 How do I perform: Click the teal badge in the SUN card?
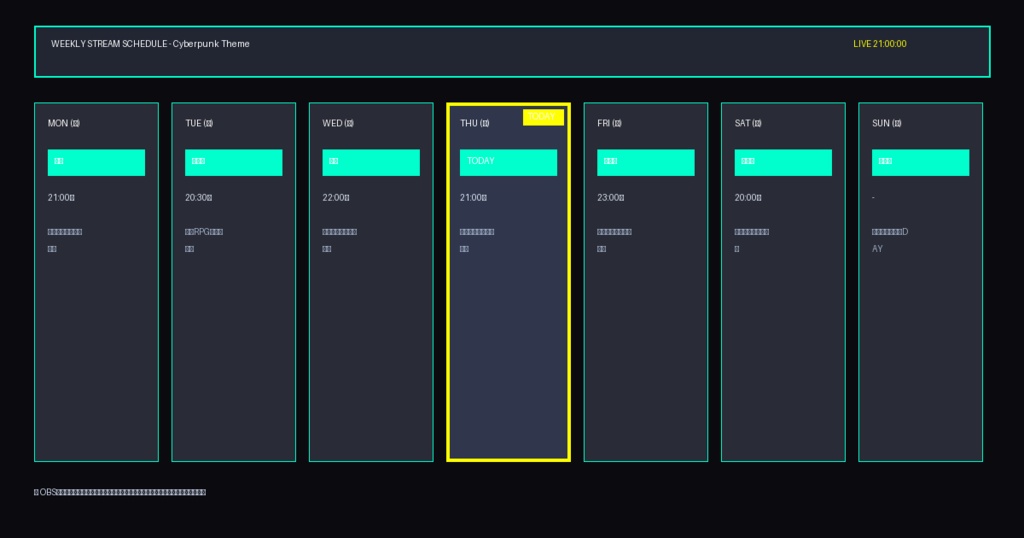(x=920, y=163)
